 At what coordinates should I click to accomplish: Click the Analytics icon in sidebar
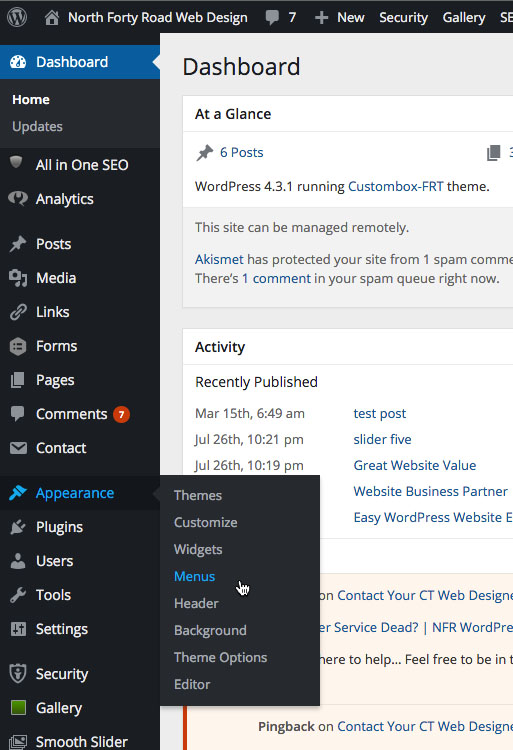pos(18,199)
